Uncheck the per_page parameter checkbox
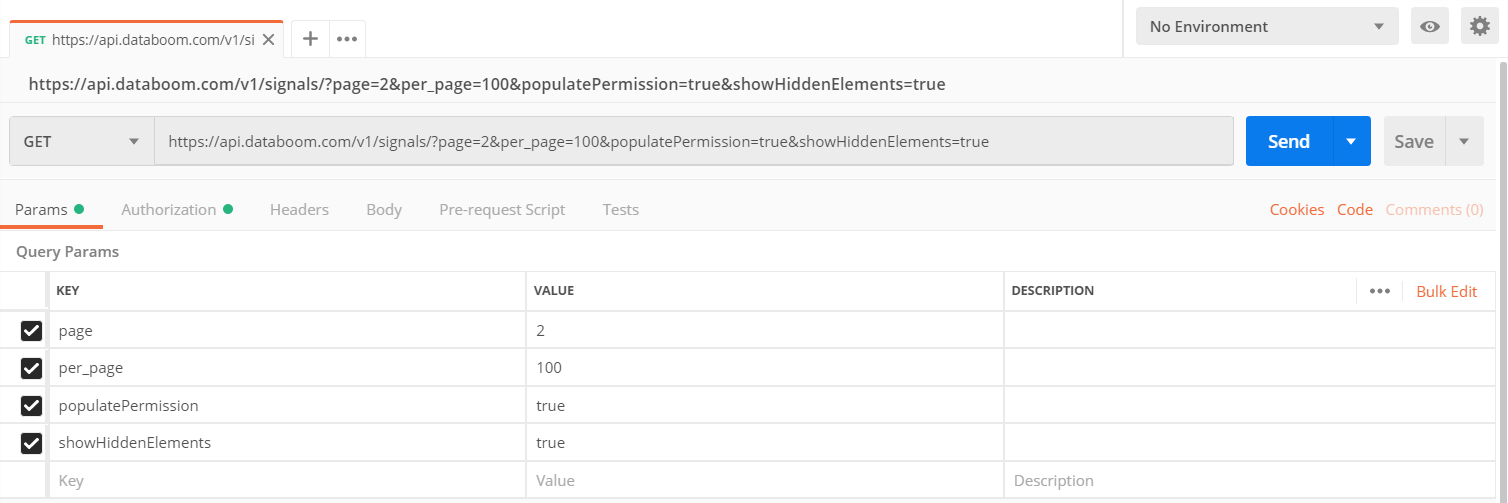The image size is (1508, 503). (31, 368)
